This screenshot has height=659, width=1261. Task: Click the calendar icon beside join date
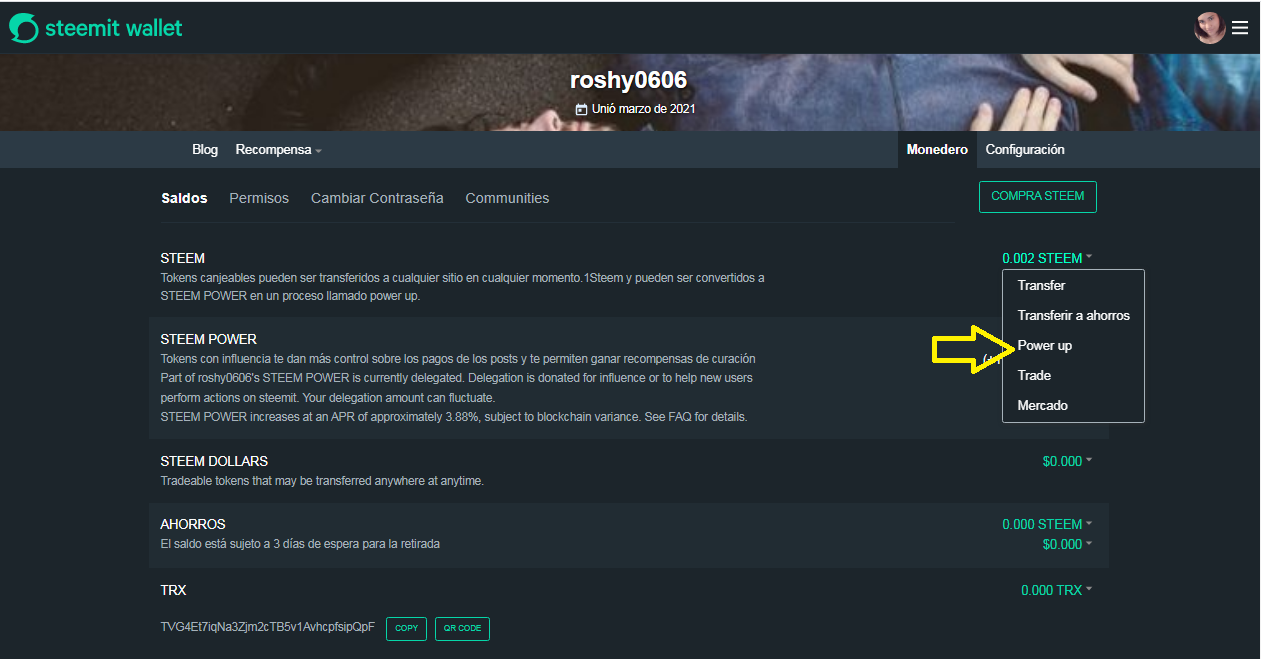tap(582, 109)
